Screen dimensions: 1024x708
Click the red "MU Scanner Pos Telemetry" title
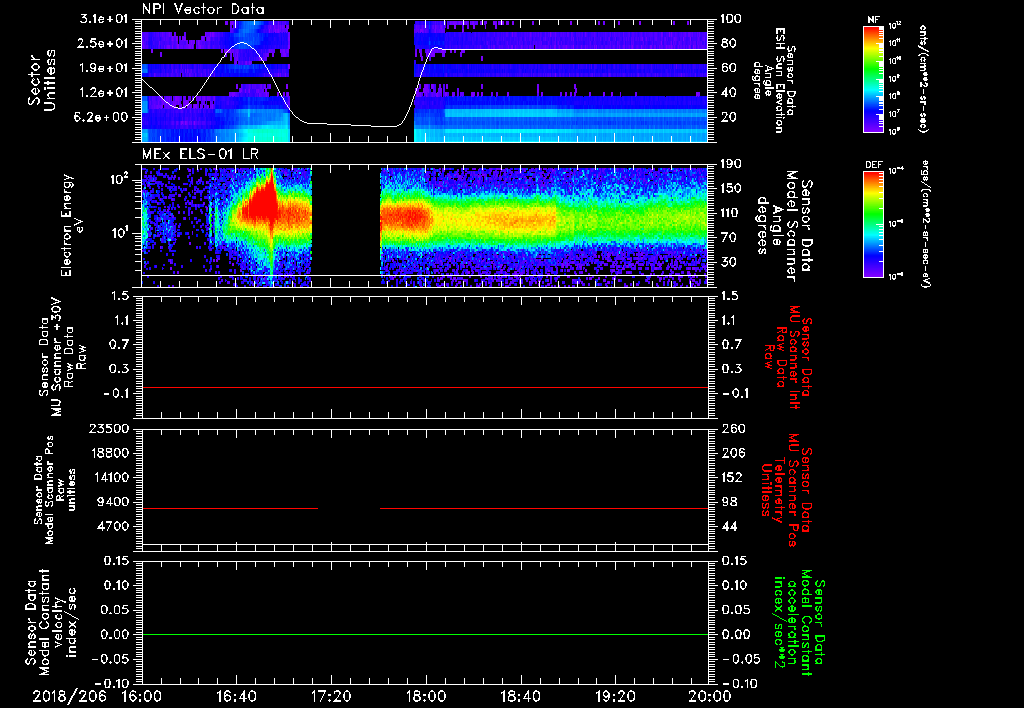point(788,490)
